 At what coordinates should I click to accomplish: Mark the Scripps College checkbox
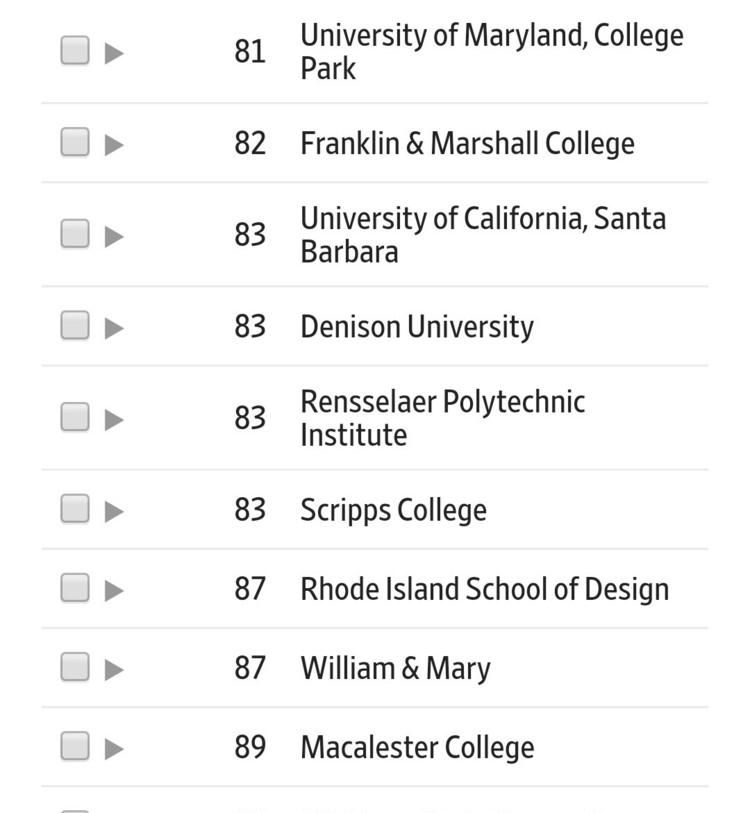[75, 509]
